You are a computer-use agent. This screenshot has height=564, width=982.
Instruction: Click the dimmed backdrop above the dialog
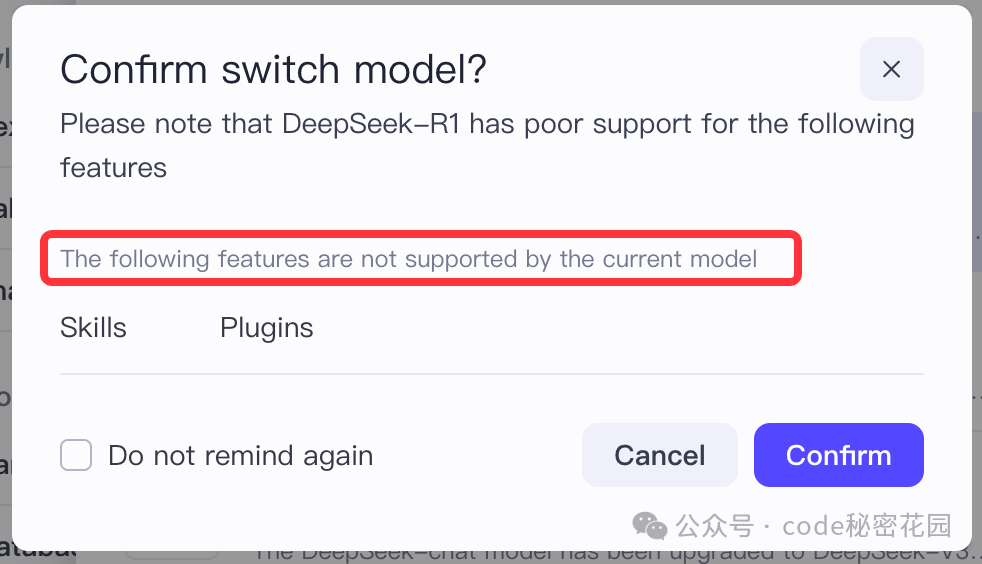pos(491,3)
